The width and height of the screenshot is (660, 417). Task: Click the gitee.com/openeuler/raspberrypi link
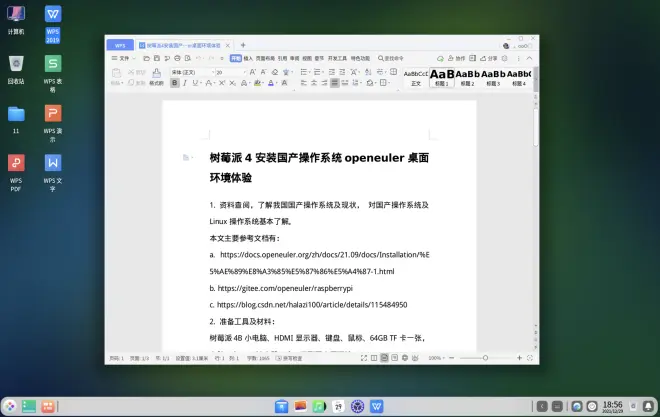[x=285, y=288]
